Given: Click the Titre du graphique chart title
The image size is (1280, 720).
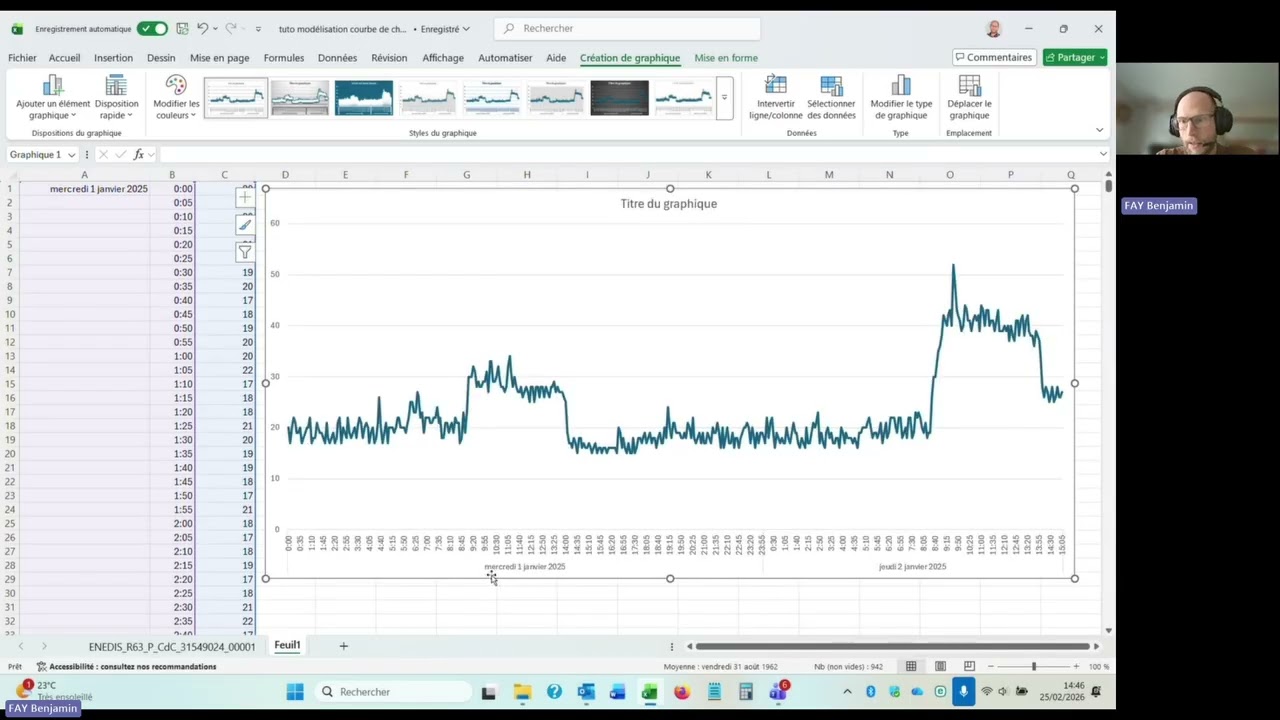Looking at the screenshot, I should click(x=669, y=203).
